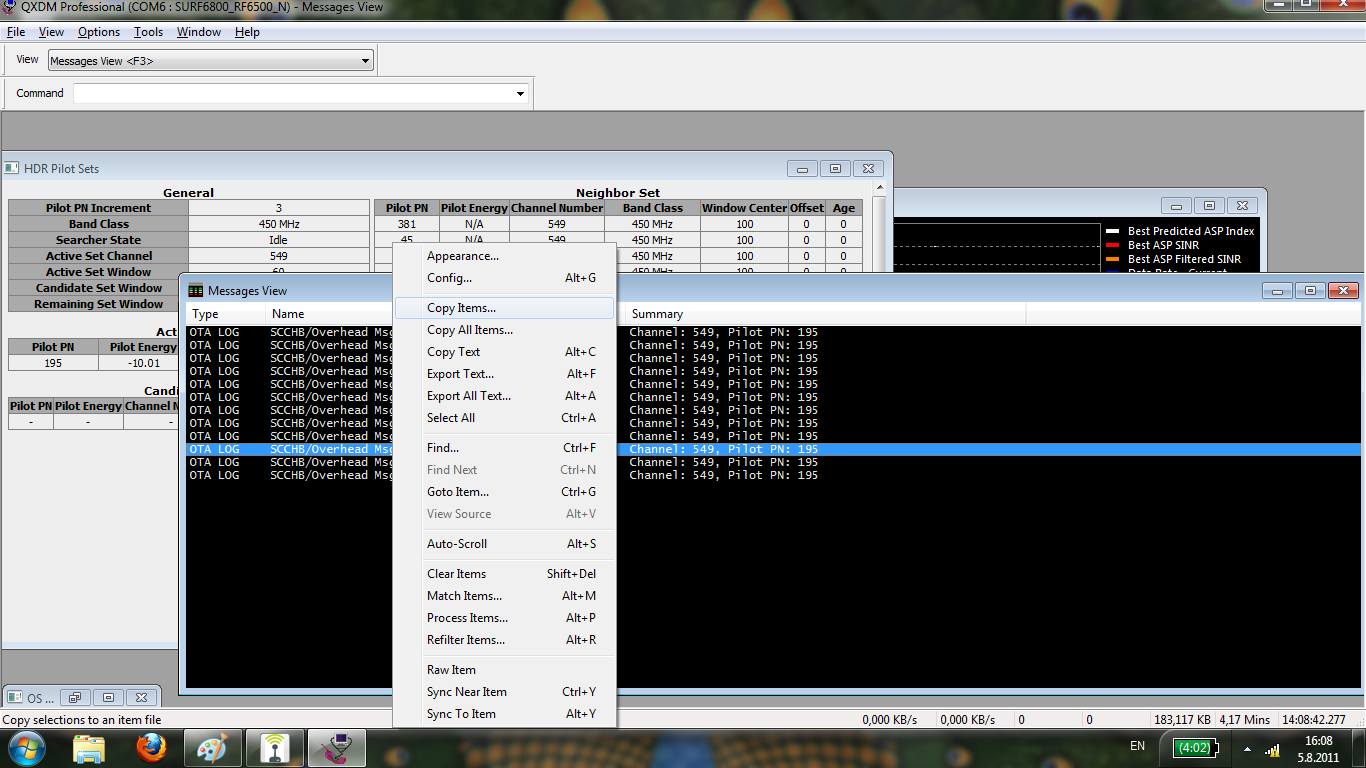Maximize the HDR Pilot Sets window
This screenshot has height=768, width=1366.
(x=835, y=169)
